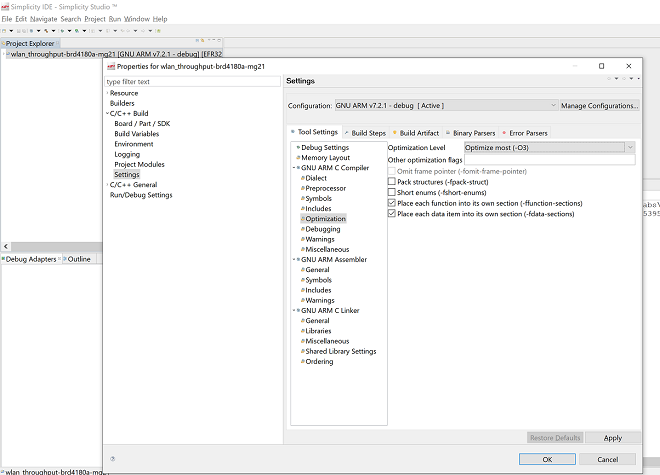Click the Memory Layout tree icon
This screenshot has height=475, width=660.
[297, 158]
